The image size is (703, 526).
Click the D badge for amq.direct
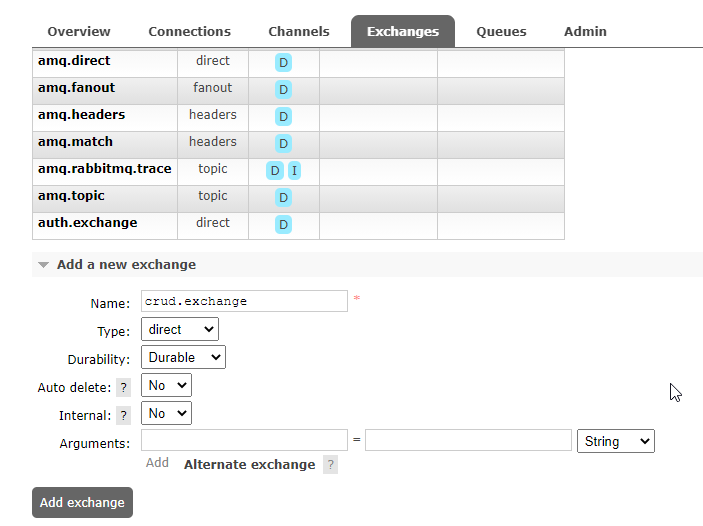pyautogui.click(x=284, y=63)
